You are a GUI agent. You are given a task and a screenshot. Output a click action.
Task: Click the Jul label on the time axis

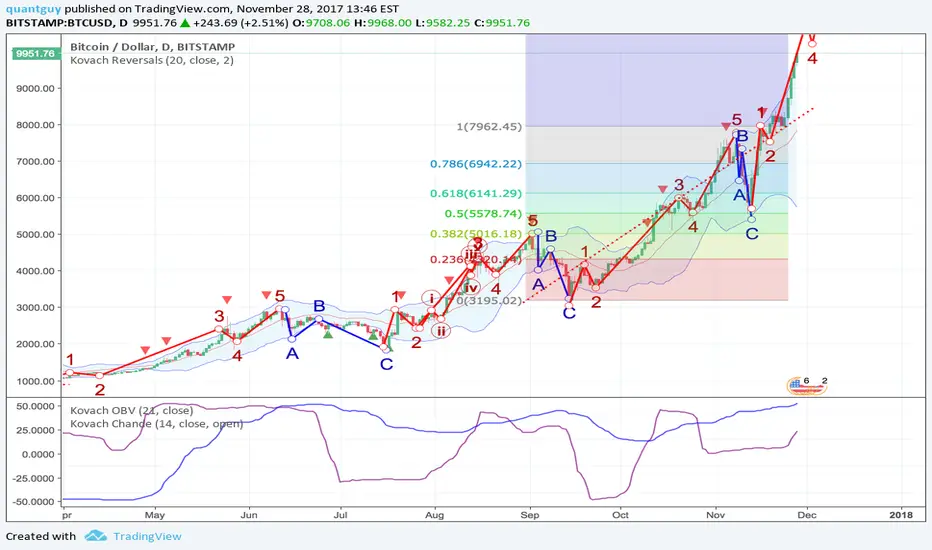tap(340, 515)
